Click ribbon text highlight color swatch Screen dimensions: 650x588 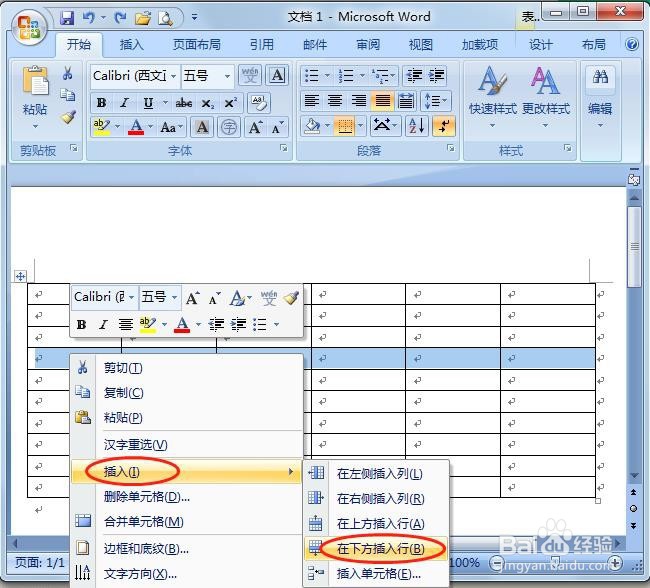(x=101, y=127)
